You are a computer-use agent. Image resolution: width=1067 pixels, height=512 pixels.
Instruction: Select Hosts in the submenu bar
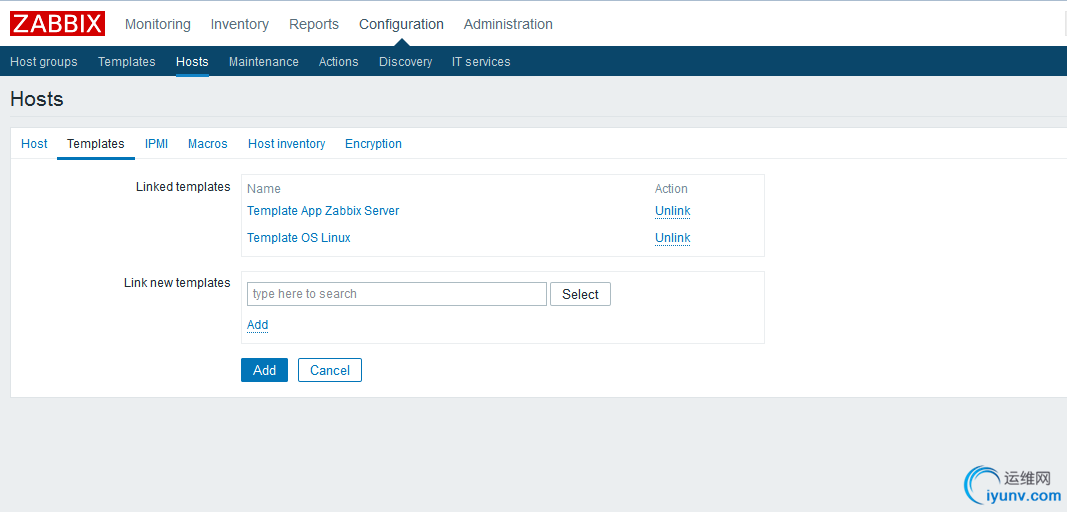[192, 62]
